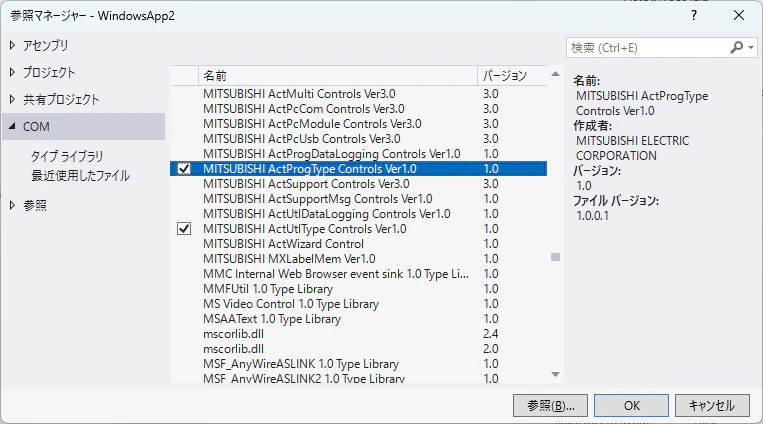This screenshot has height=424, width=763.
Task: Collapse the COM category
Action: [x=12, y=127]
